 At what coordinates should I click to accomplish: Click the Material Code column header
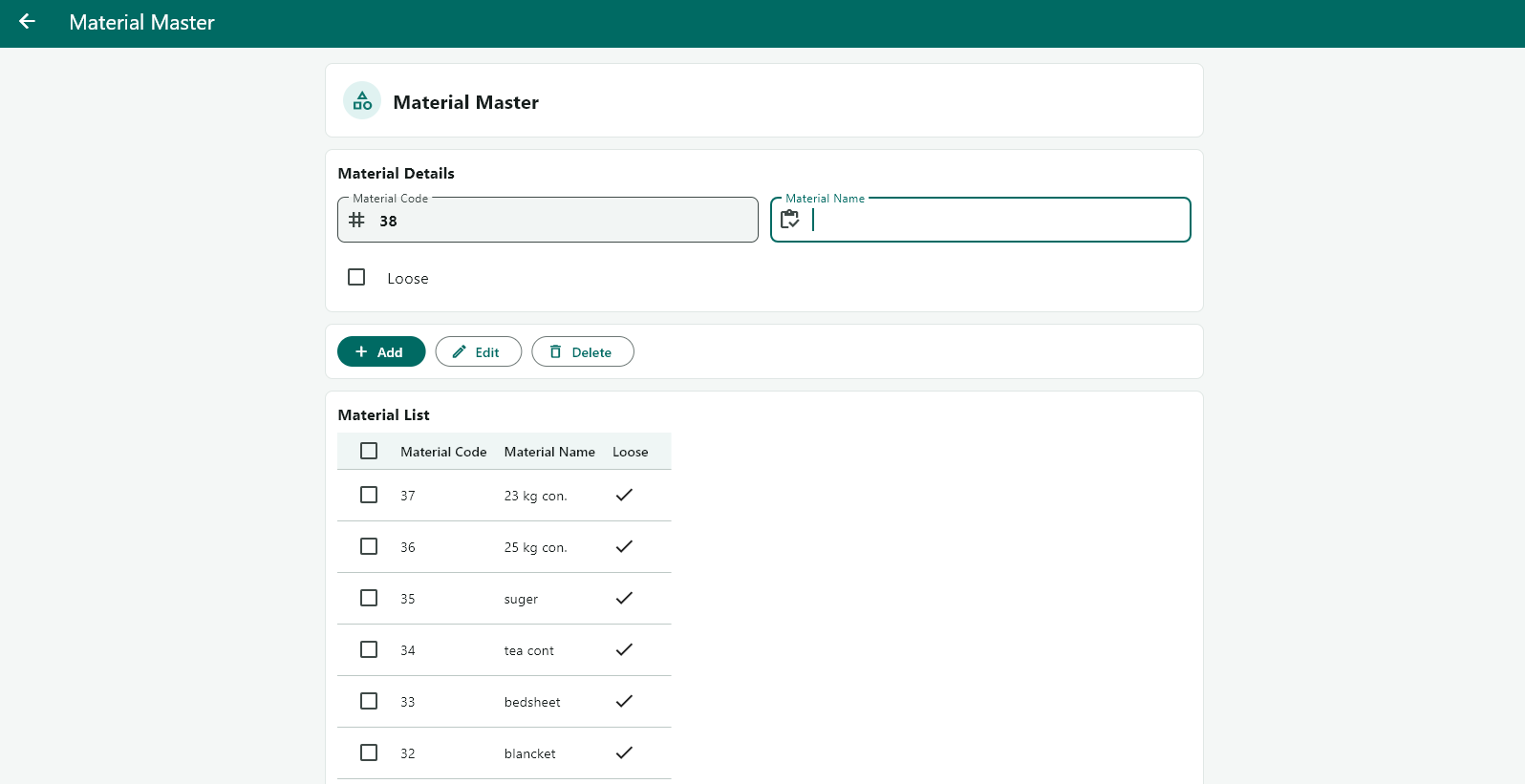pos(443,452)
